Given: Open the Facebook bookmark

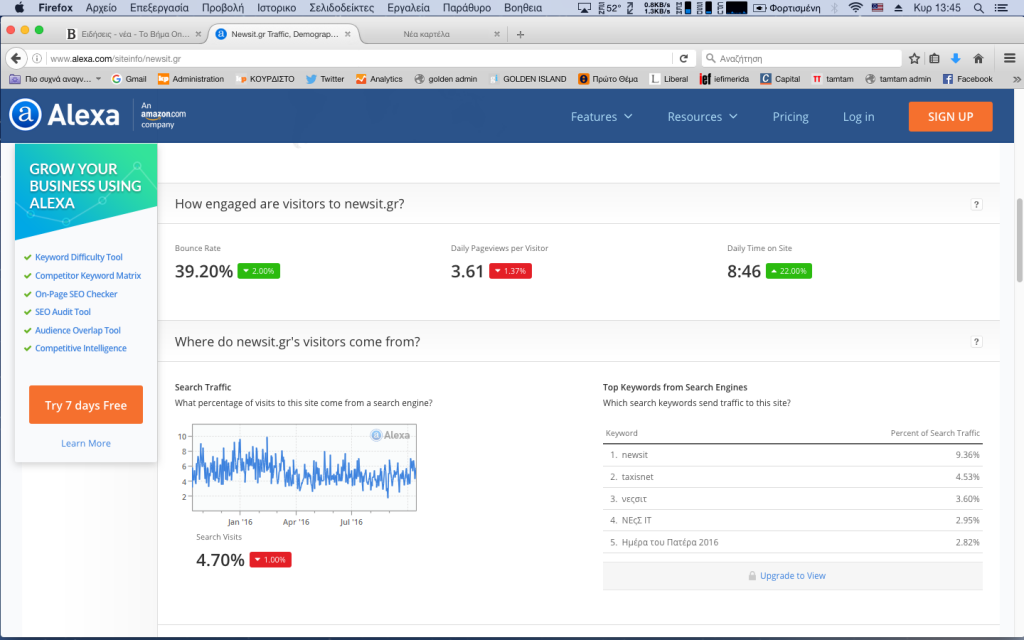Looking at the screenshot, I should [967, 79].
